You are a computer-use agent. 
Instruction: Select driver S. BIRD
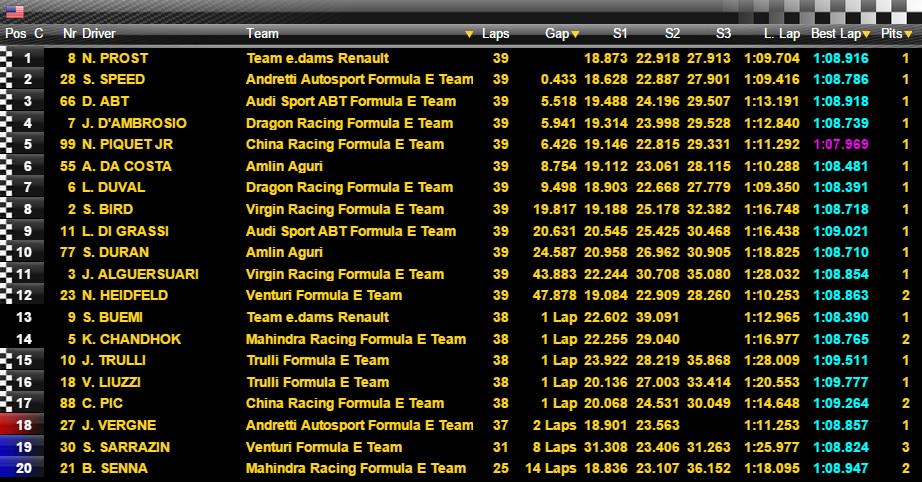point(108,209)
